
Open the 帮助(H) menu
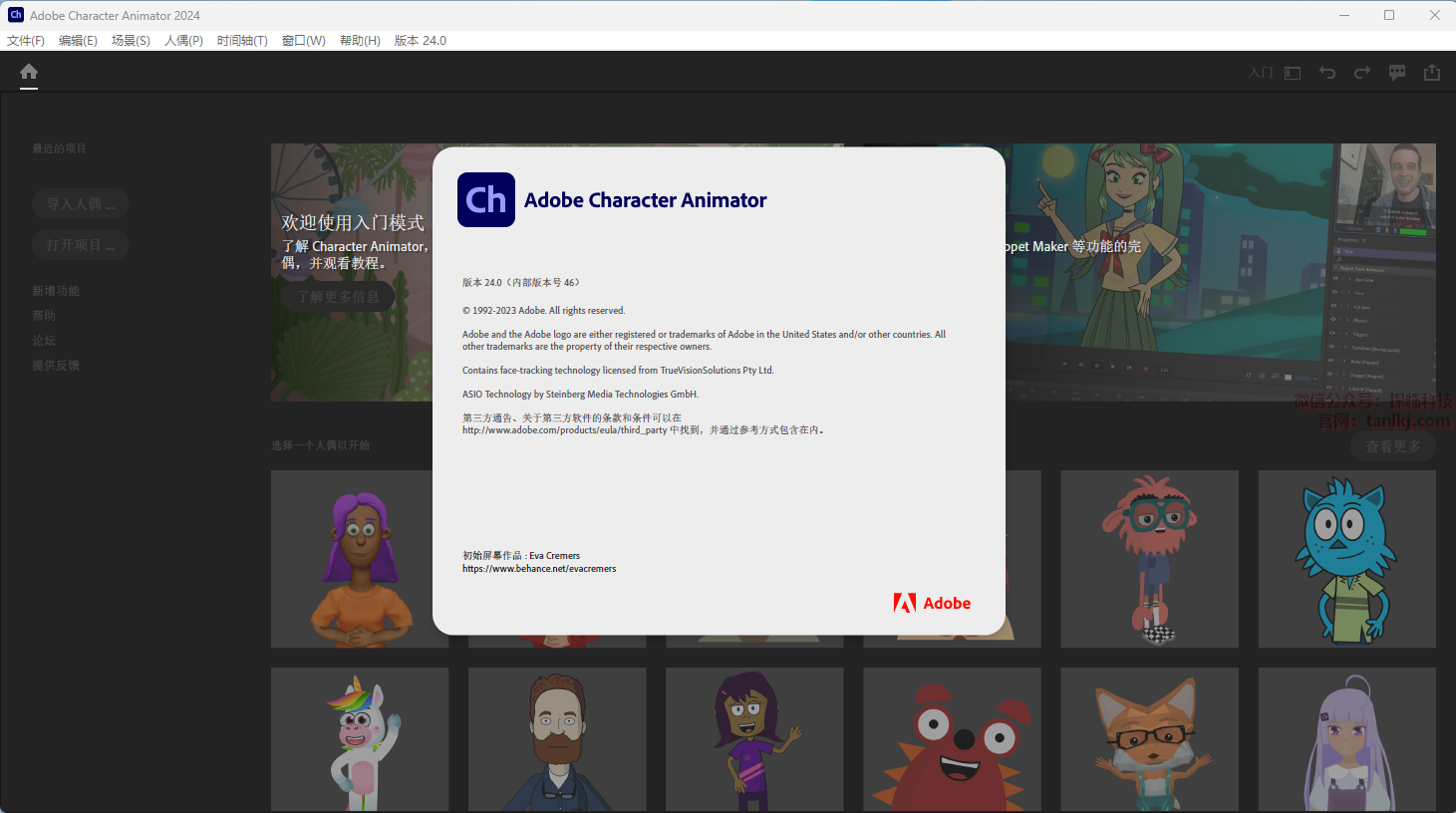pyautogui.click(x=360, y=41)
